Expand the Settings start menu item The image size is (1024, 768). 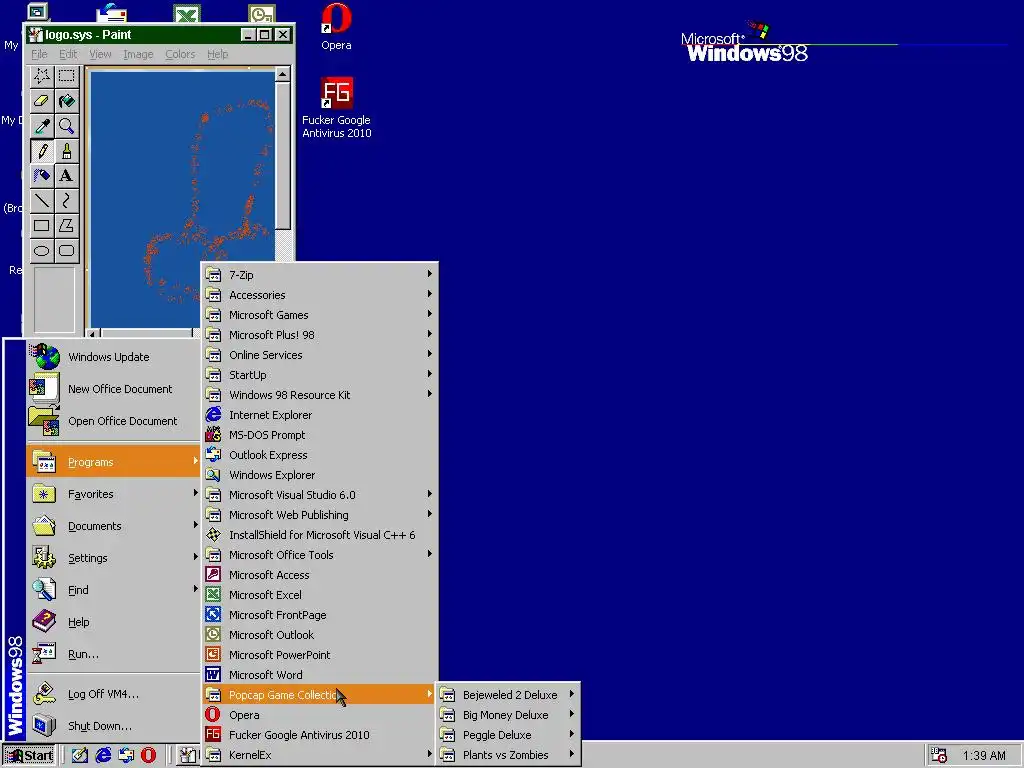tap(114, 558)
